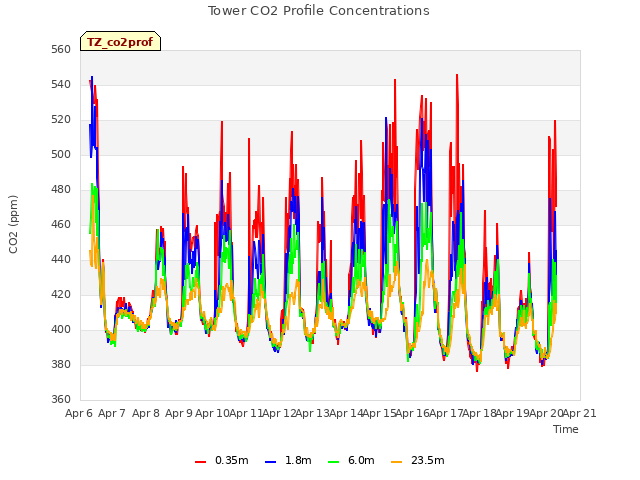Click the TZ_co2prof label box

(120, 41)
